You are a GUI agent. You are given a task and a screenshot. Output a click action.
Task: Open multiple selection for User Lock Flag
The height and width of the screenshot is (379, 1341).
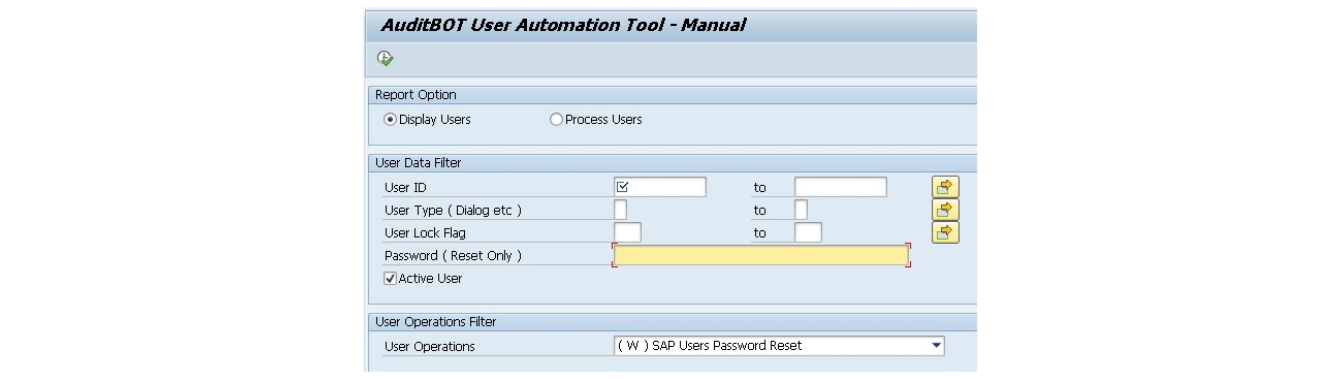coord(945,233)
